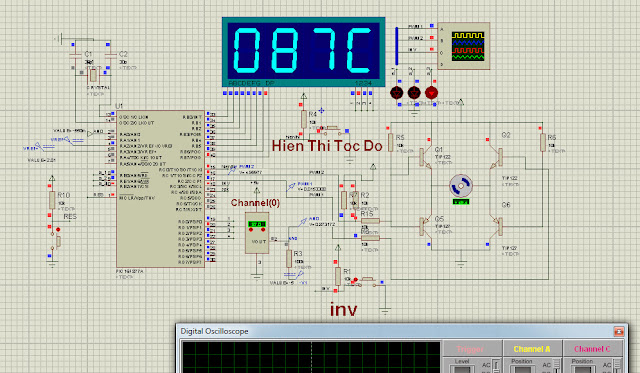Click the leftmost dim LED
Image resolution: width=640 pixels, height=373 pixels.
tap(396, 93)
